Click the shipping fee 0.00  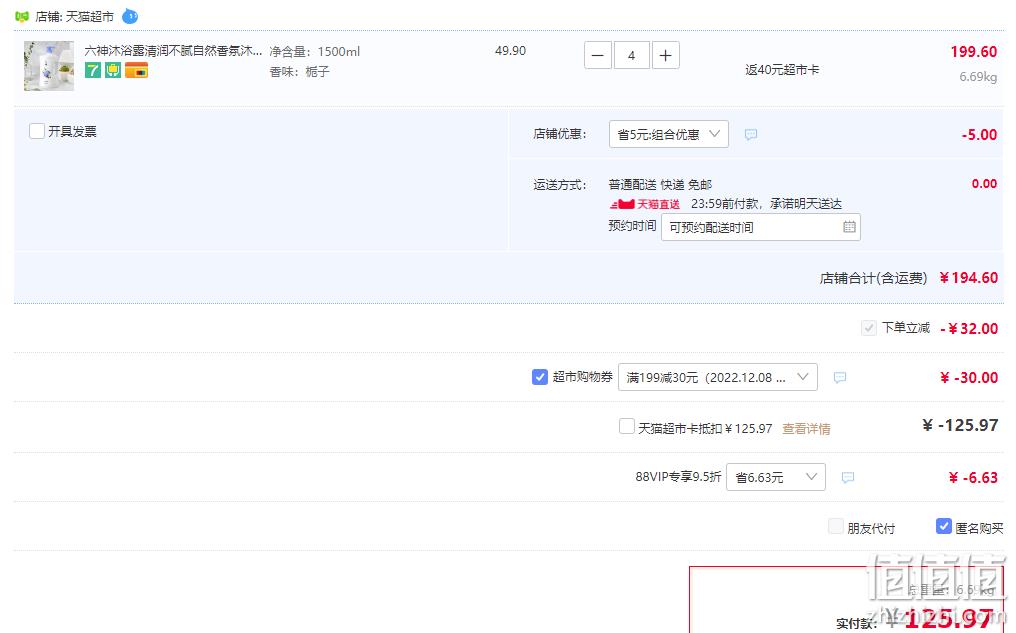click(x=984, y=184)
